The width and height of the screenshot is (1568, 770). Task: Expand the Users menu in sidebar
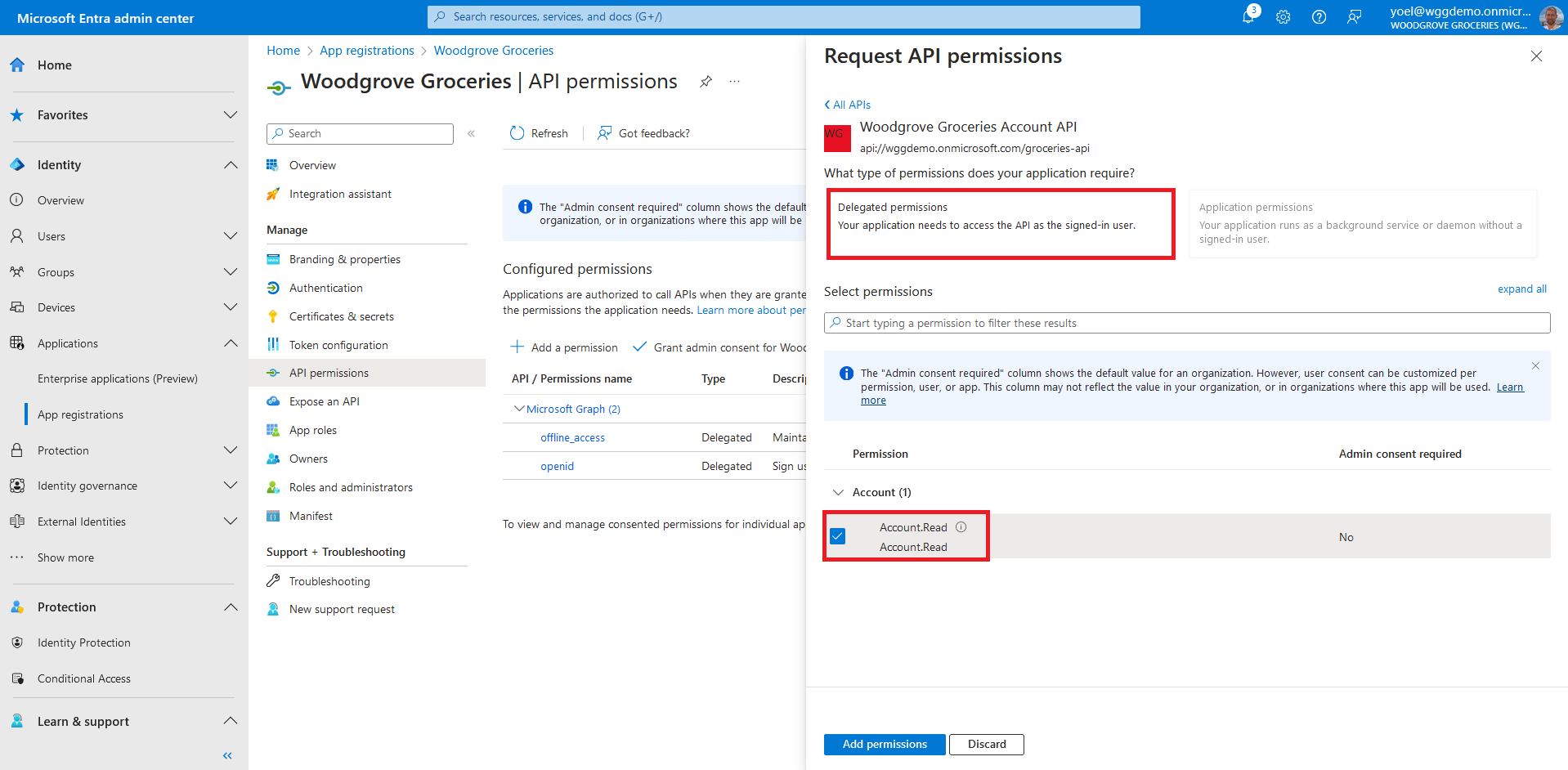click(231, 236)
